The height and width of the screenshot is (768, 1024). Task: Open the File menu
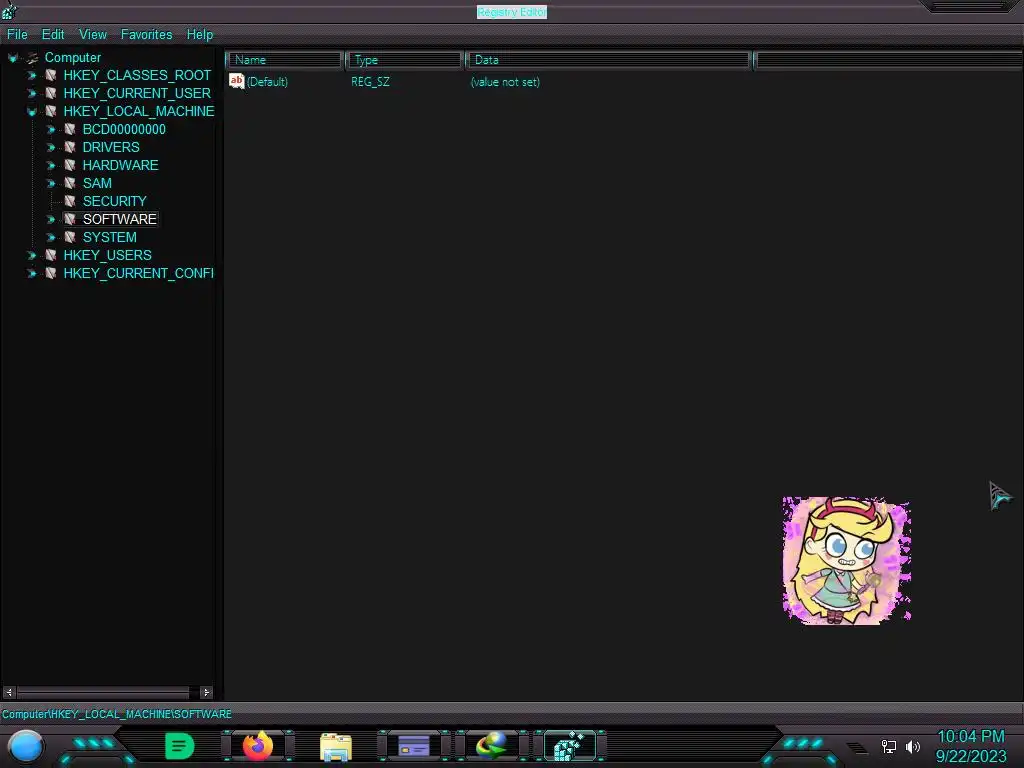pyautogui.click(x=17, y=35)
